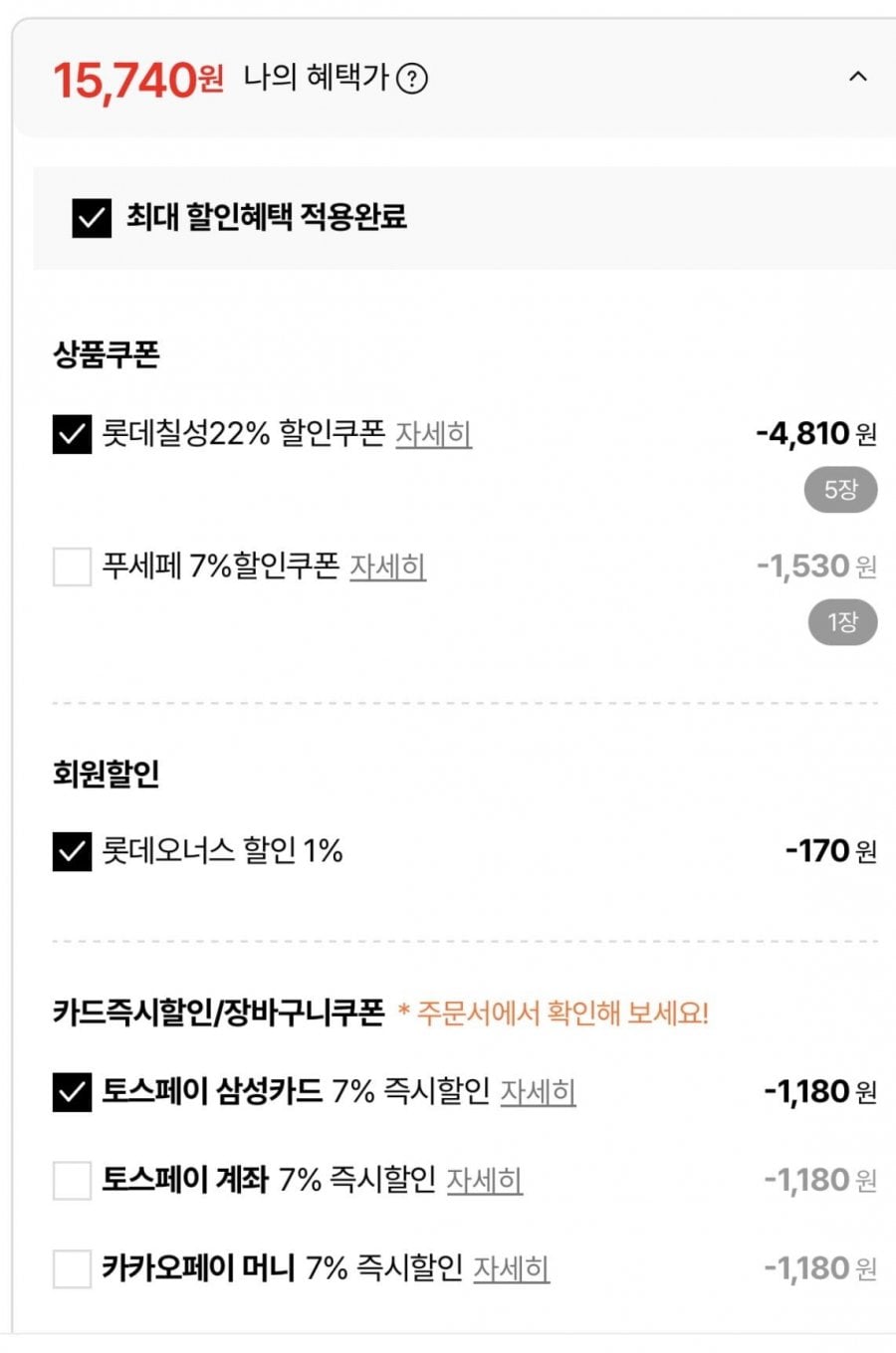Viewport: 896px width, 1353px height.
Task: Select the 카카오페이 머니 7% 즉시할인 checkbox
Action: pos(72,1269)
